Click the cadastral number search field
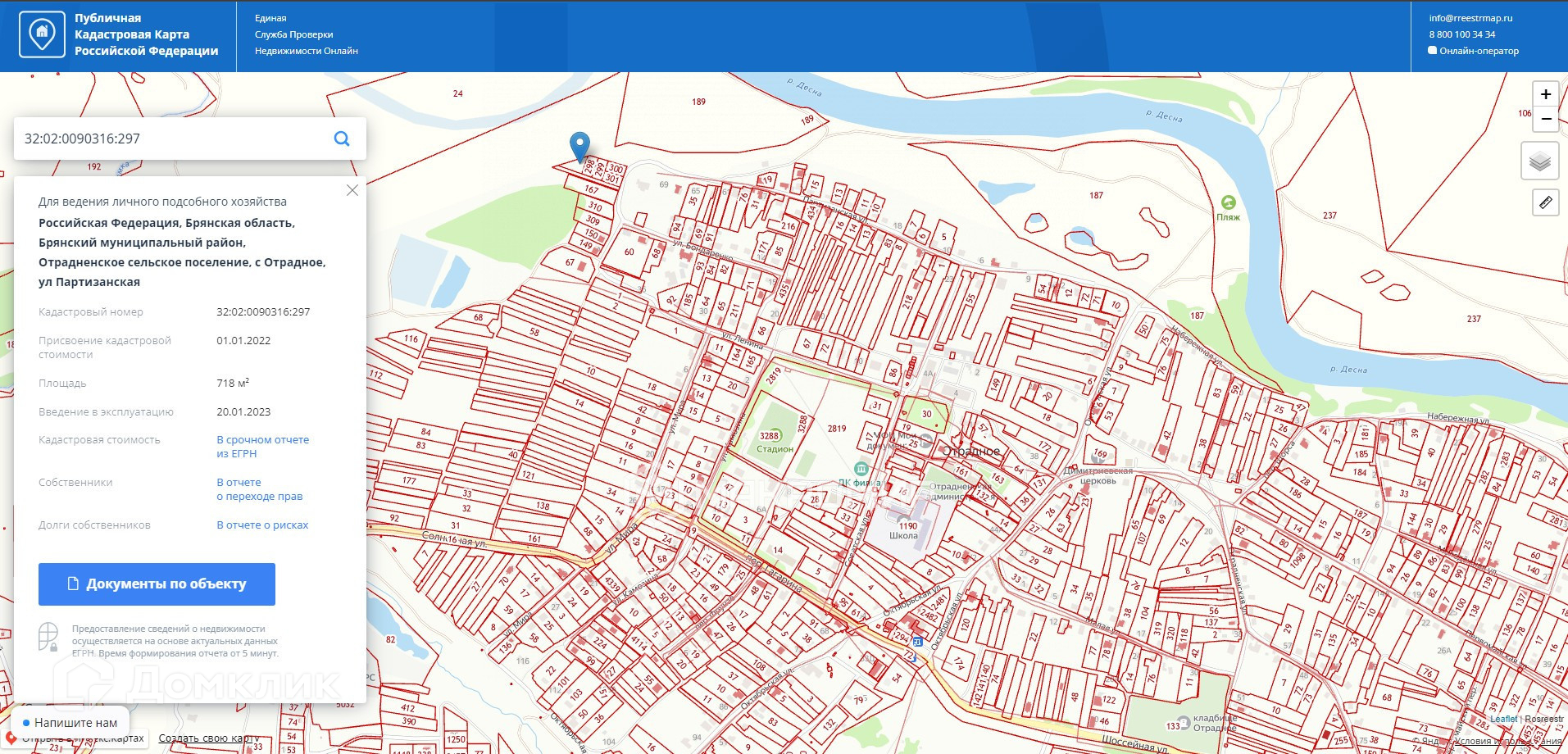This screenshot has width=1568, height=754. click(174, 139)
